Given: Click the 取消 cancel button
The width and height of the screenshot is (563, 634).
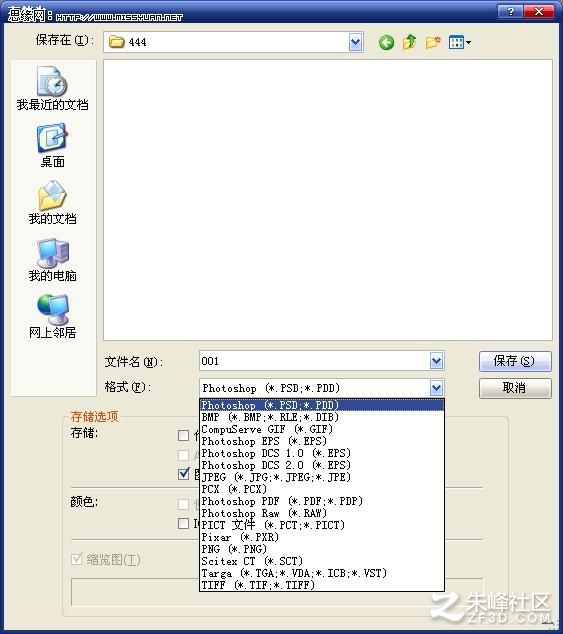Looking at the screenshot, I should (515, 388).
